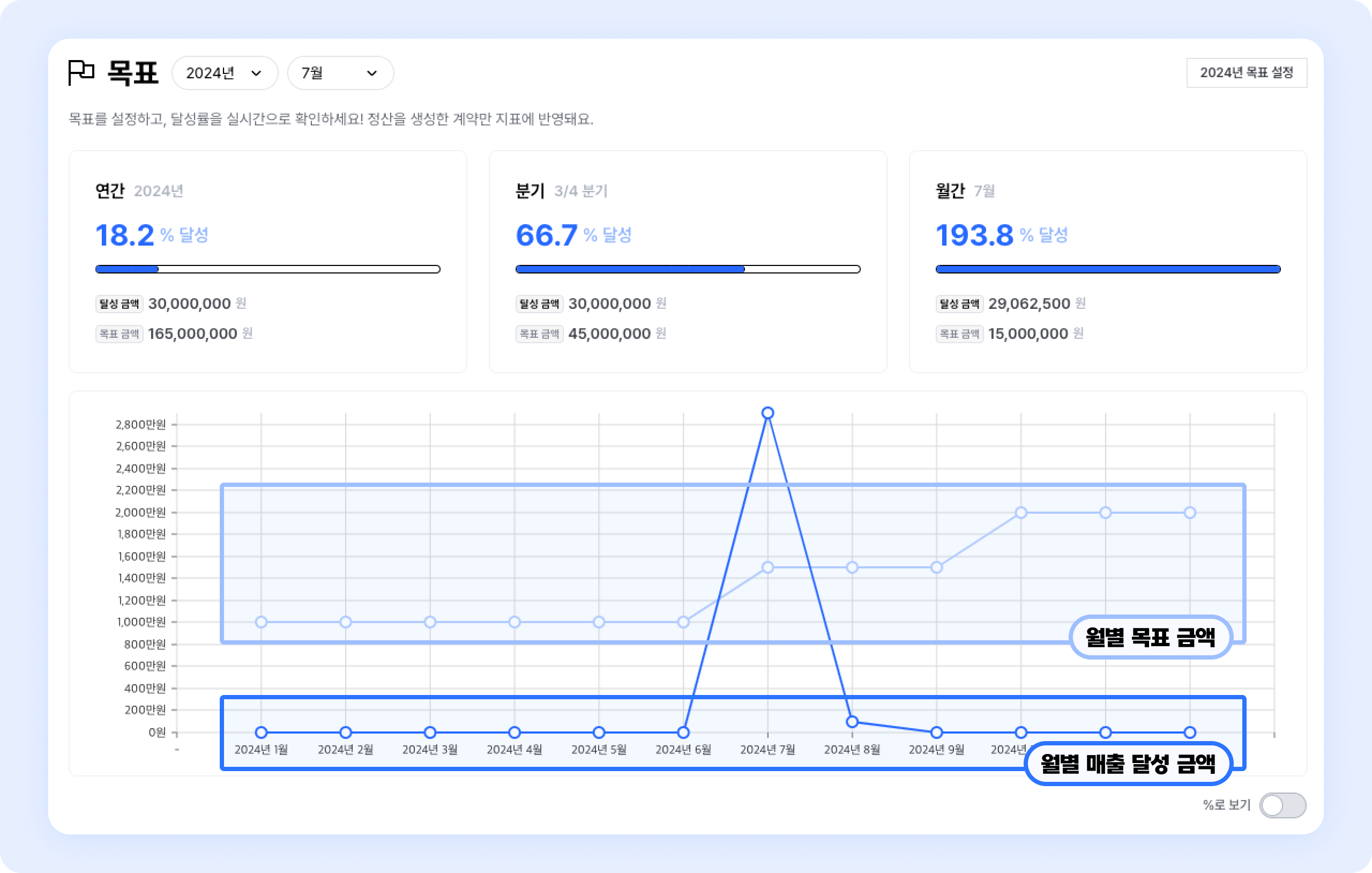The width and height of the screenshot is (1372, 873).
Task: Click the 목표 금액 tag in 월간 card
Action: point(959,334)
